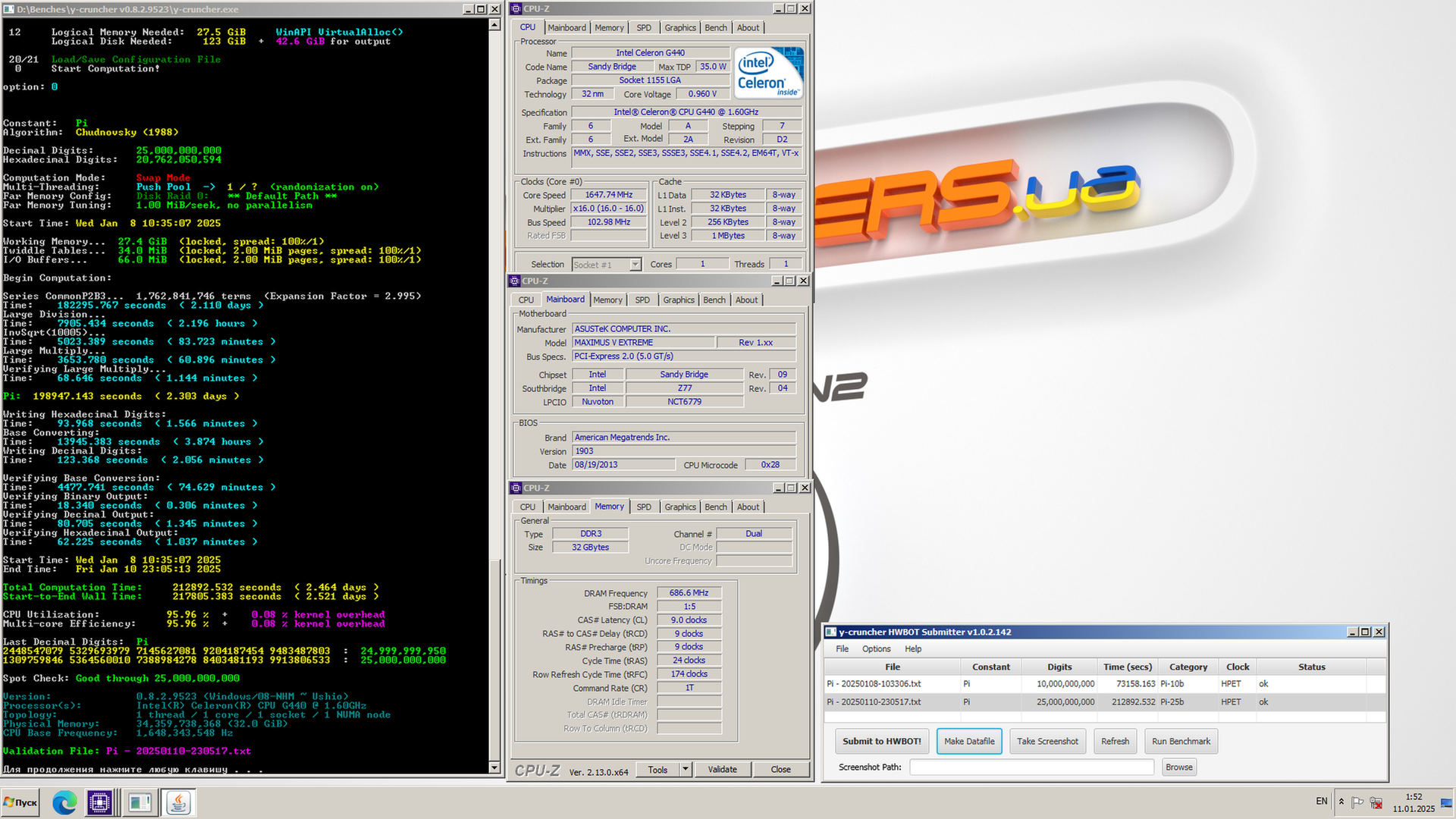This screenshot has height=819, width=1456.
Task: Switch to Mainboard tab in top CPU-Z window
Action: [566, 27]
